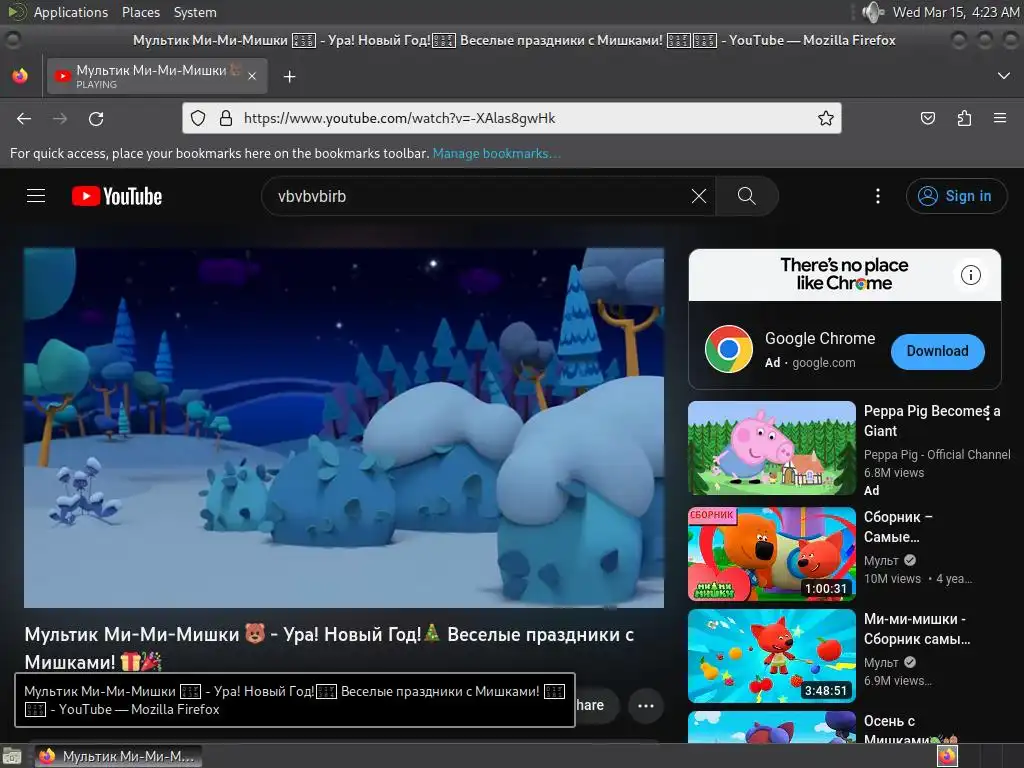
Task: Open 3:48:51 Ми-ми-мишки compilation thumbnail
Action: 771,656
